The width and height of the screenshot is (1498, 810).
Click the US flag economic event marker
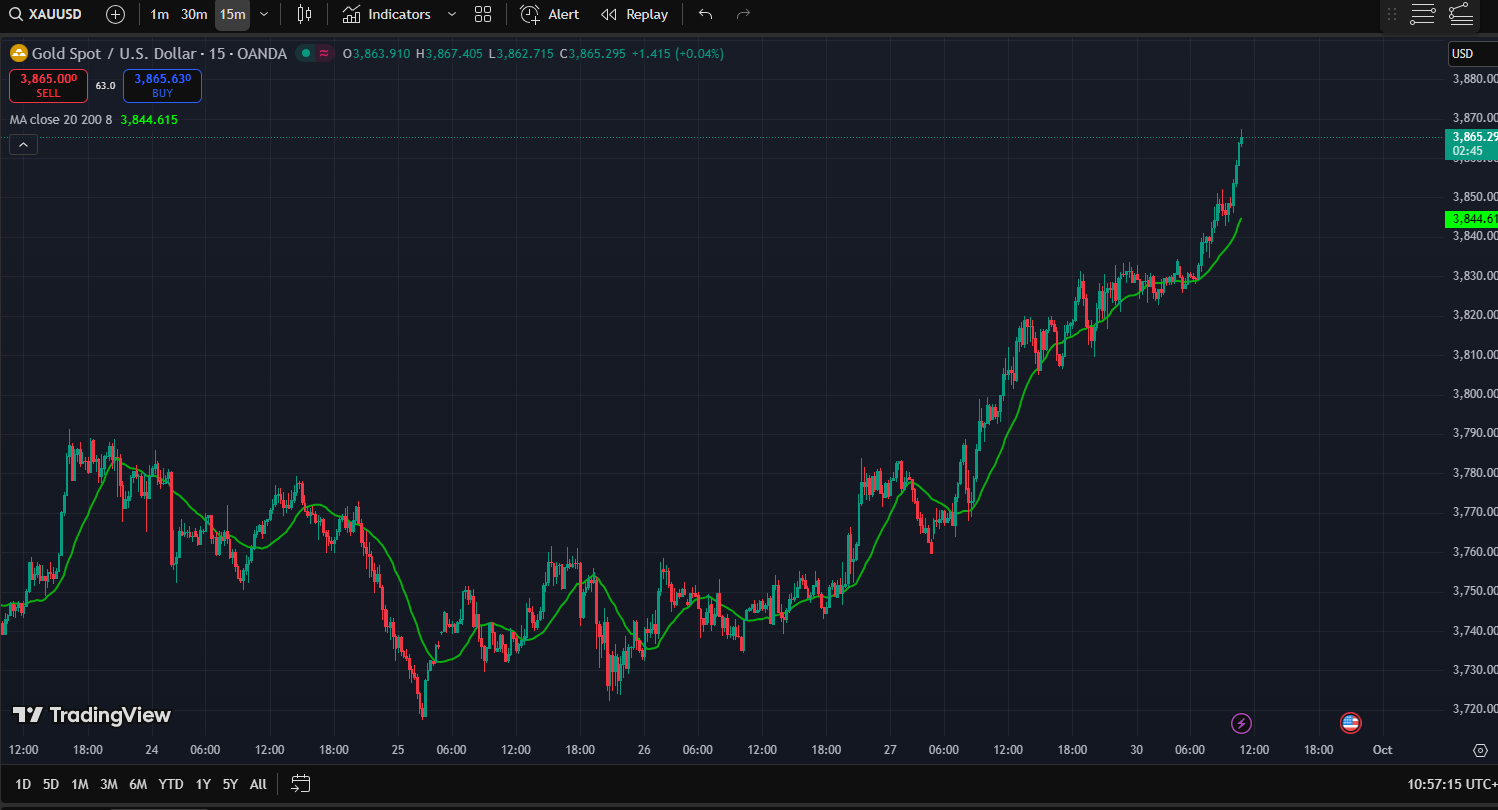tap(1351, 723)
